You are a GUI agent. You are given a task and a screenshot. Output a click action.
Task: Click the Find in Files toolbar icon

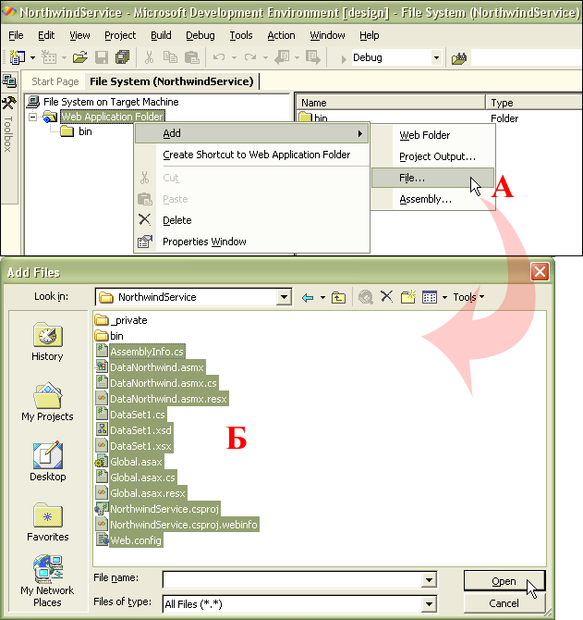[x=459, y=59]
